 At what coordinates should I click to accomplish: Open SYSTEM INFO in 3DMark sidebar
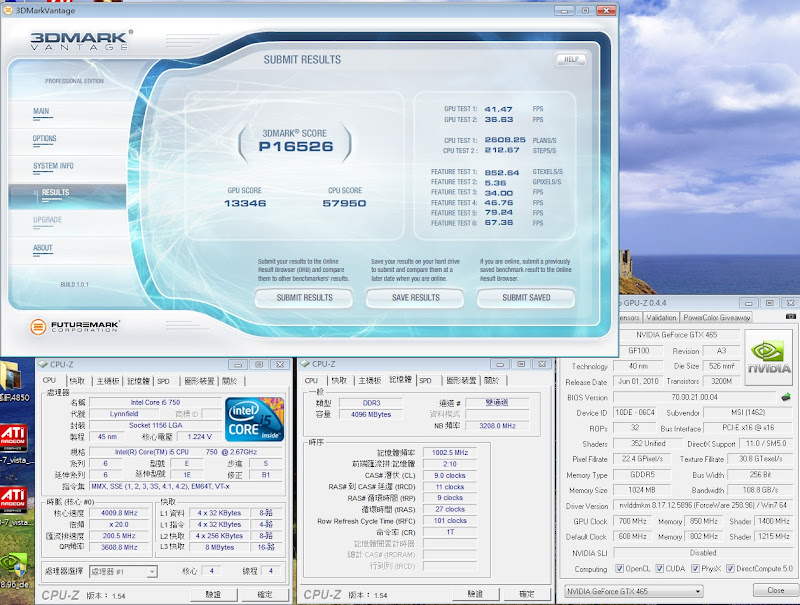53,166
